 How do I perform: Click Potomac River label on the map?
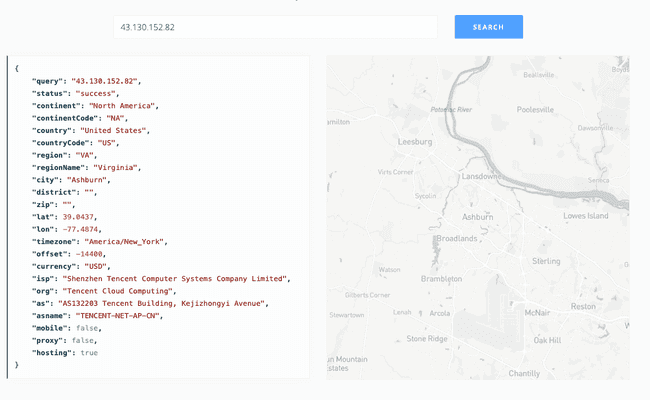(451, 109)
